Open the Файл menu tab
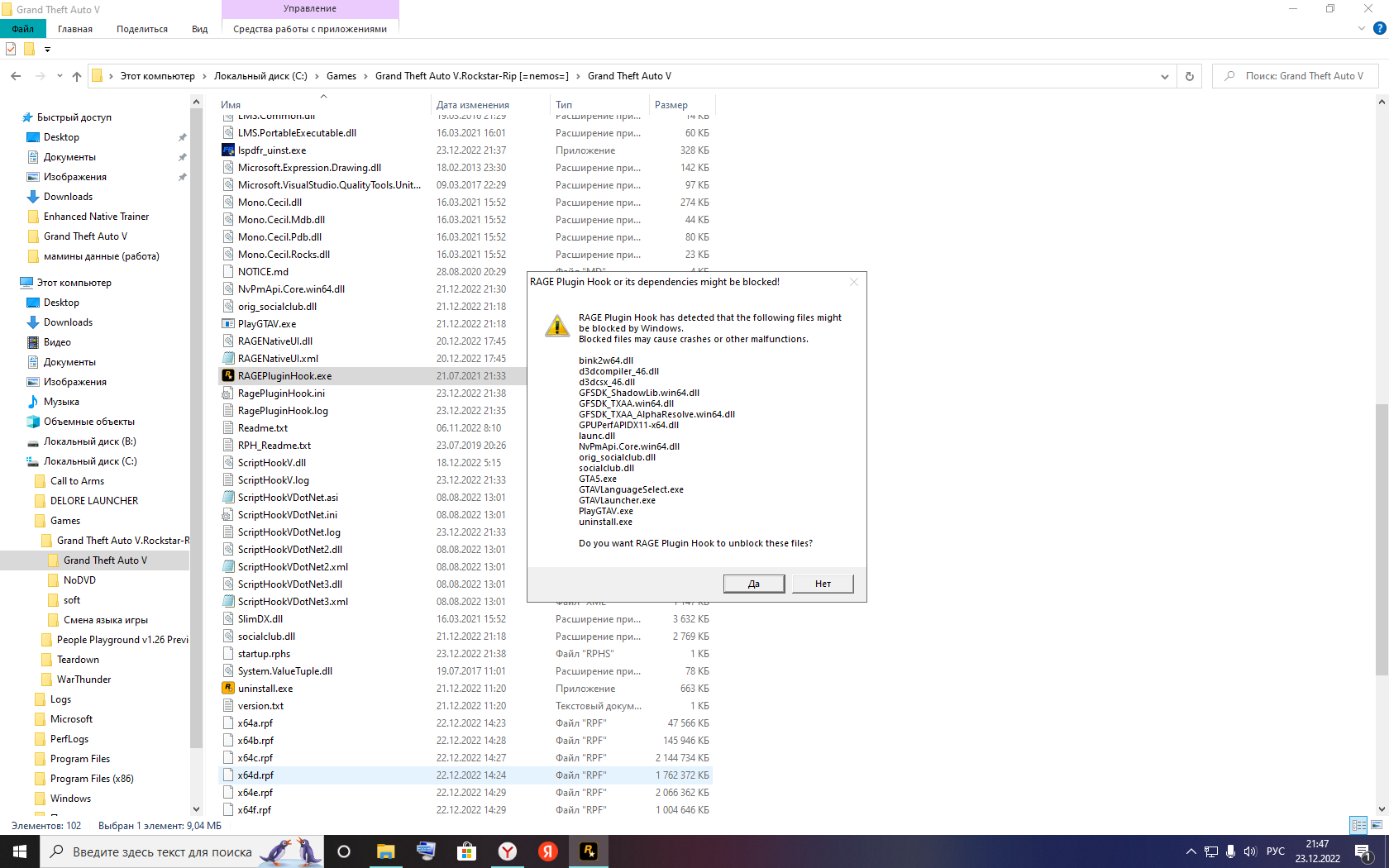The width and height of the screenshot is (1389, 868). coord(23,29)
